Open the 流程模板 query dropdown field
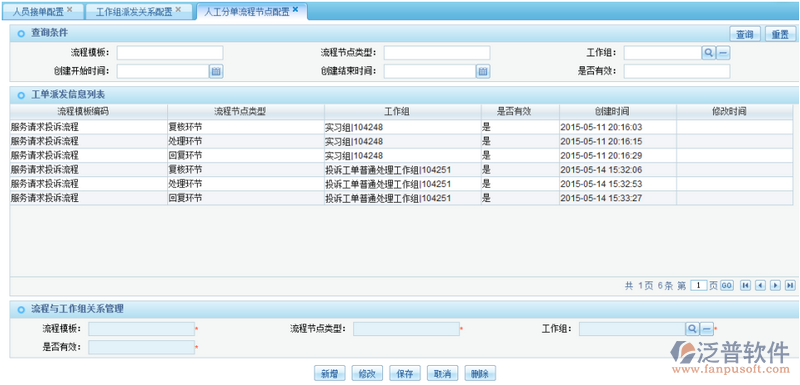This screenshot has height=385, width=800. pyautogui.click(x=170, y=53)
